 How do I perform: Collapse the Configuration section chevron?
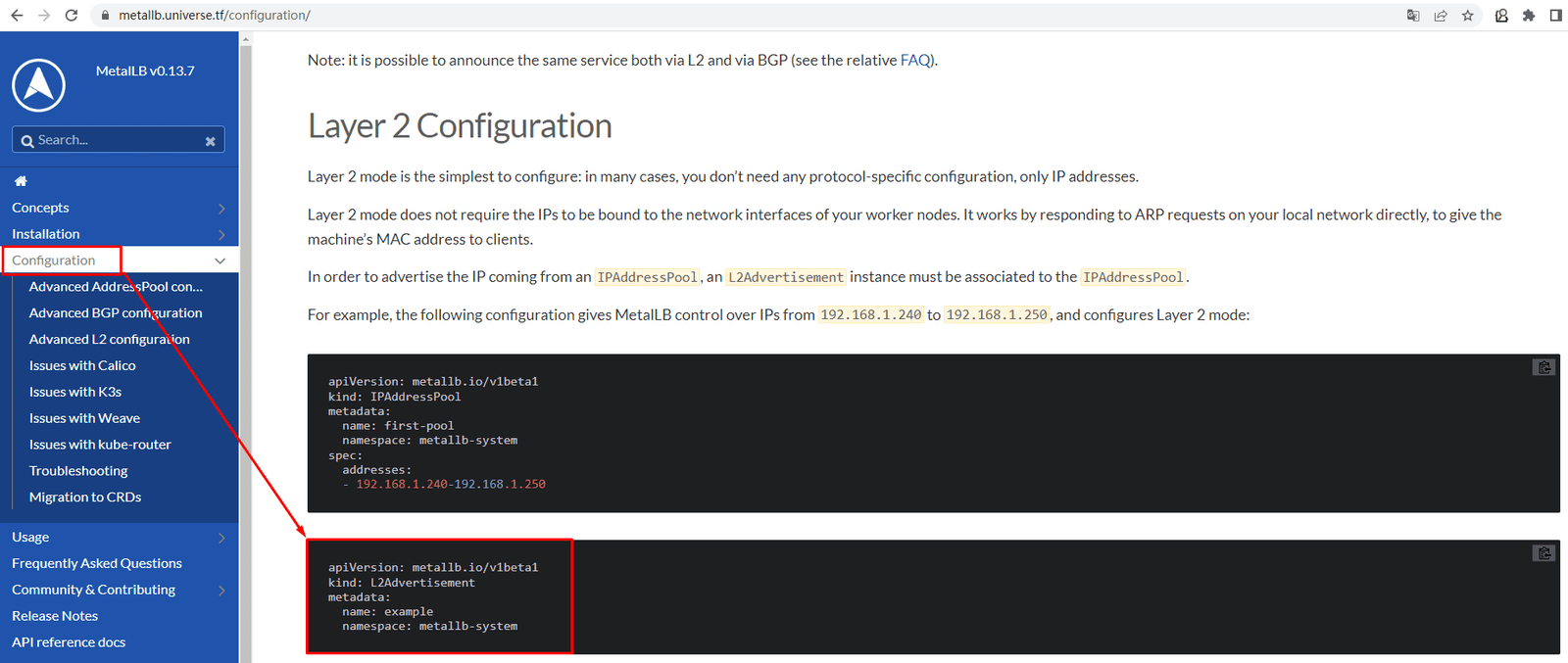point(220,260)
